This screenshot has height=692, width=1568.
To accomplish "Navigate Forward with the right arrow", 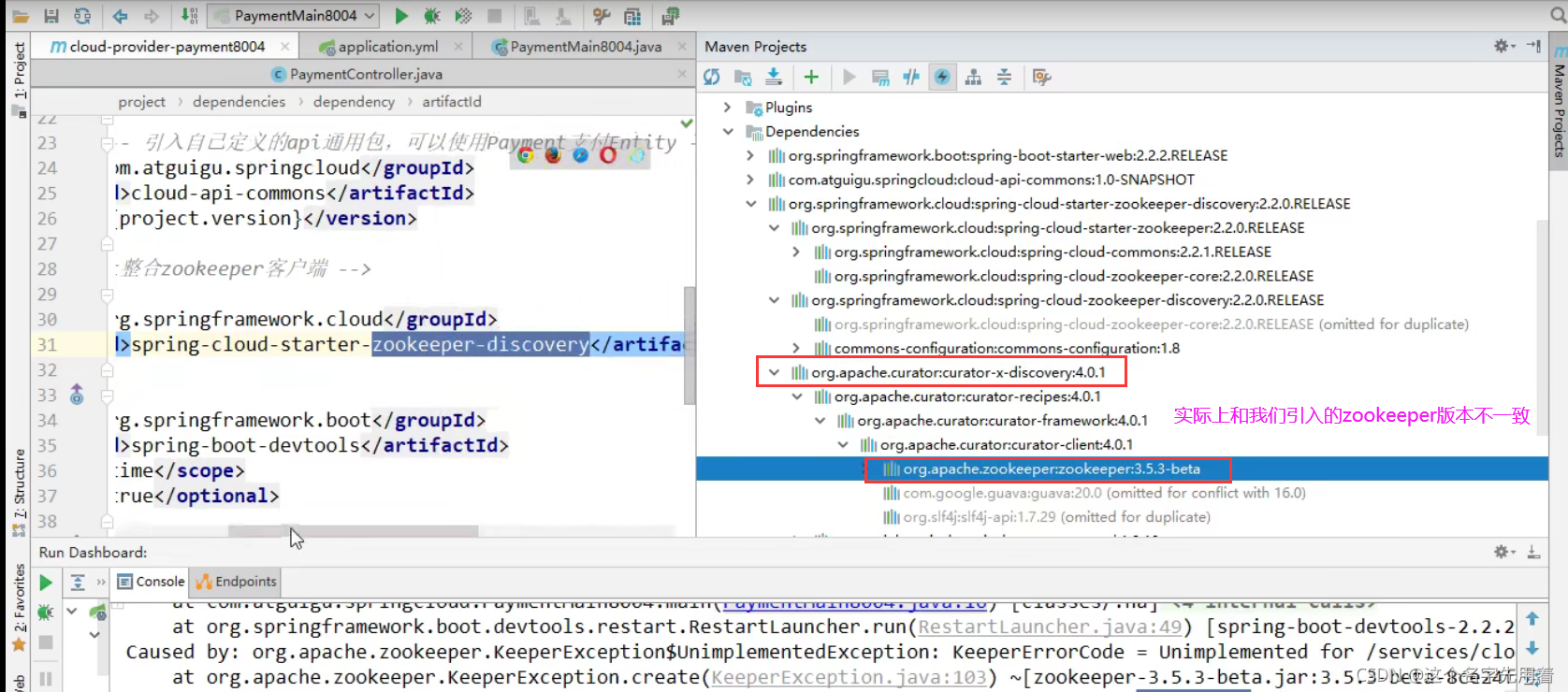I will (x=152, y=16).
